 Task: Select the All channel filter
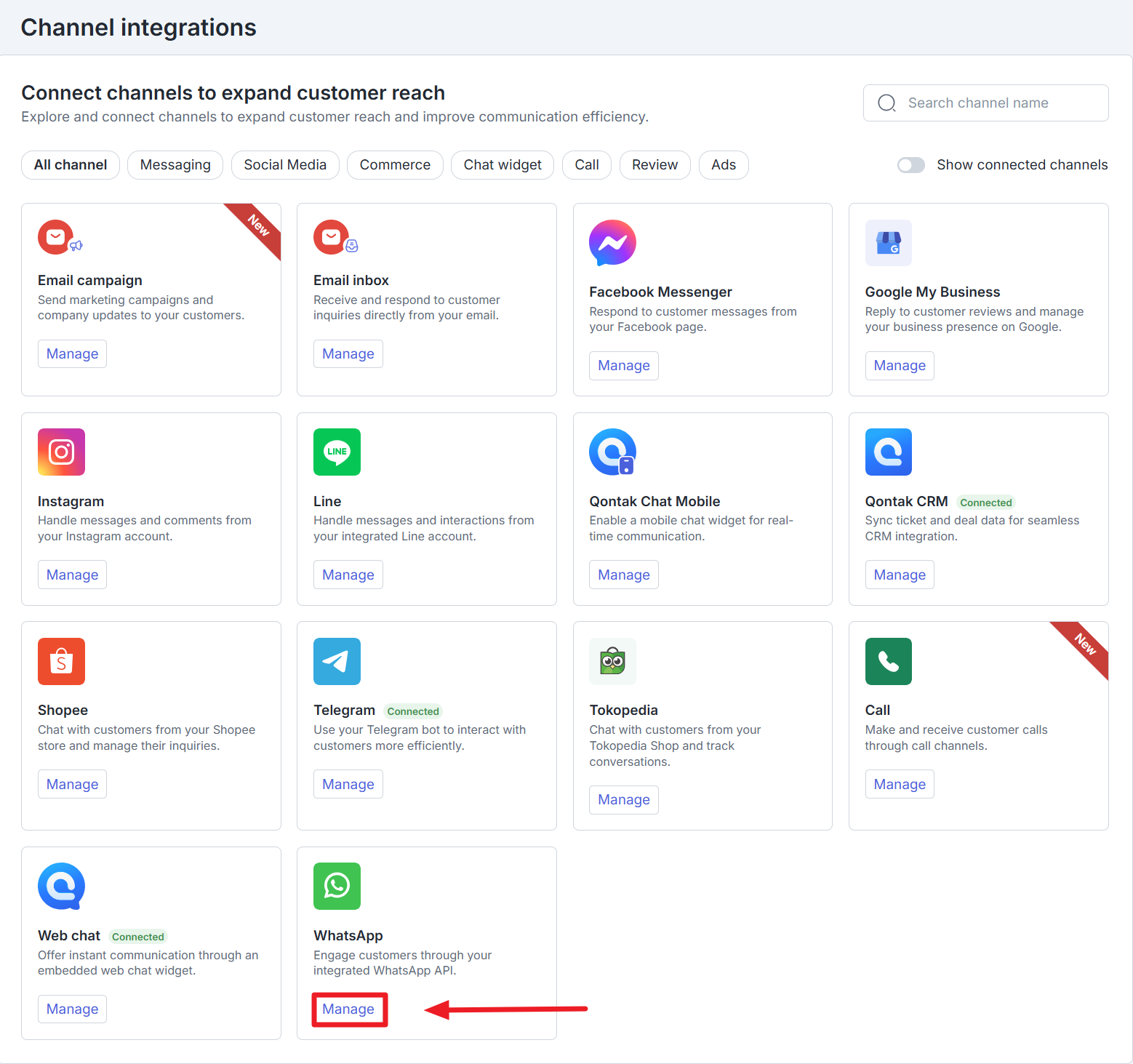(71, 165)
